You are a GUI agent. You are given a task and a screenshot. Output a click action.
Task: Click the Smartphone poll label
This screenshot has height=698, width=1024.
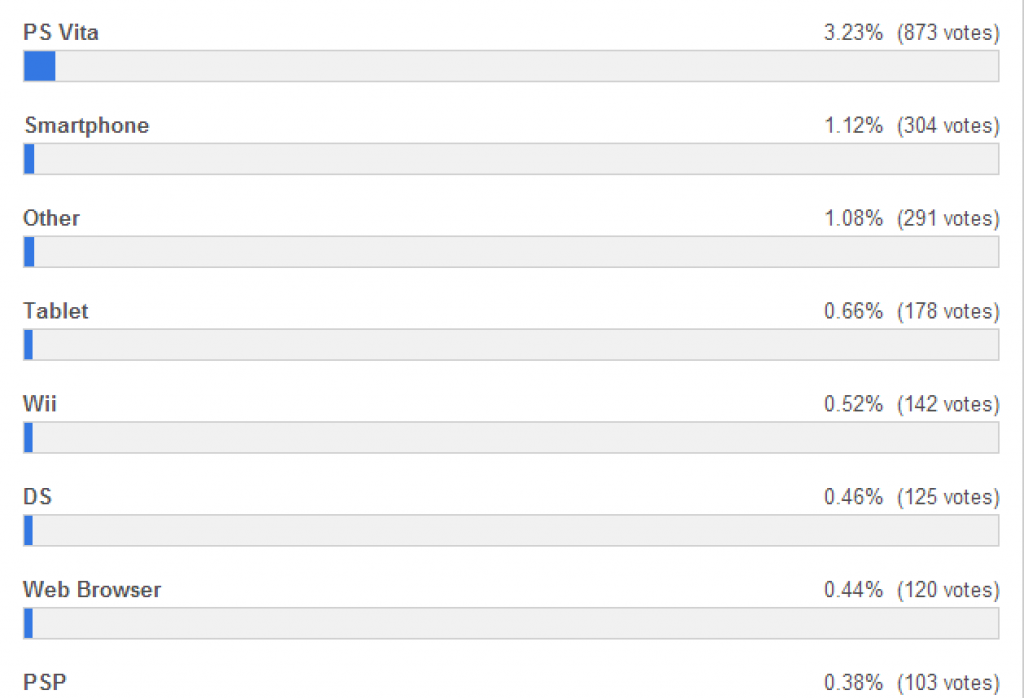87,125
